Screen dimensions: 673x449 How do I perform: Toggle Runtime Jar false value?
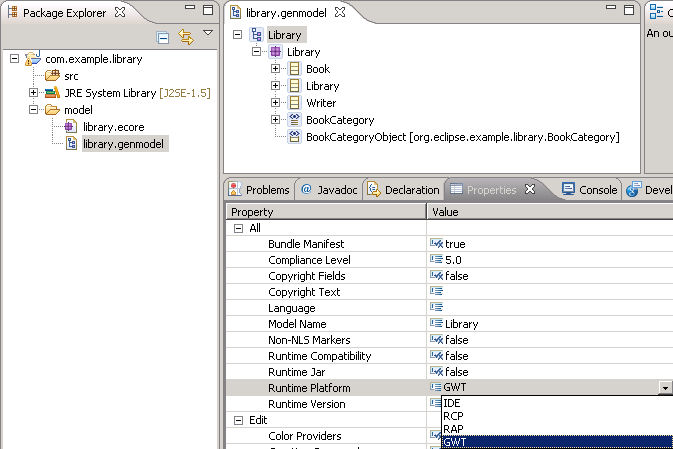coord(550,372)
